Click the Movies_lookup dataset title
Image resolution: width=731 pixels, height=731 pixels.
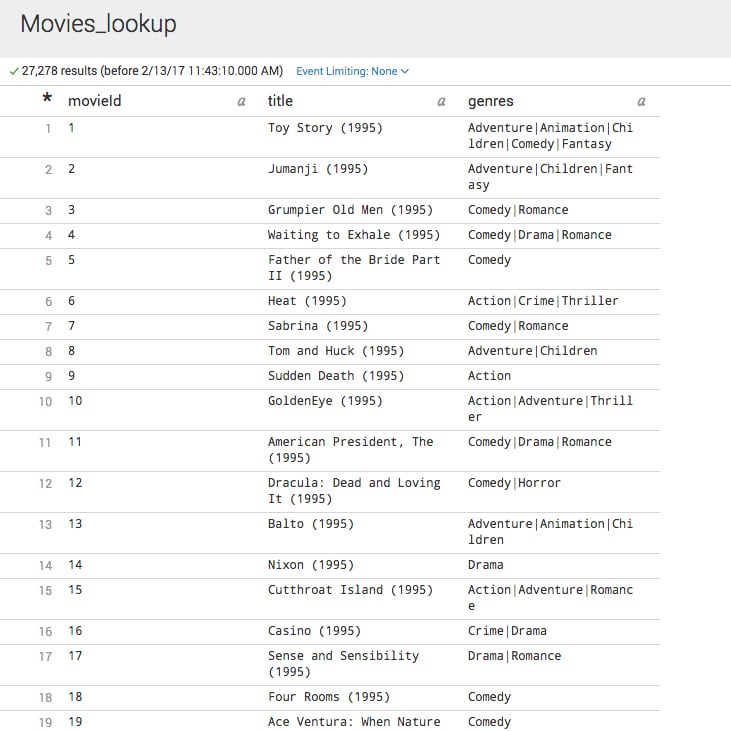pyautogui.click(x=98, y=24)
